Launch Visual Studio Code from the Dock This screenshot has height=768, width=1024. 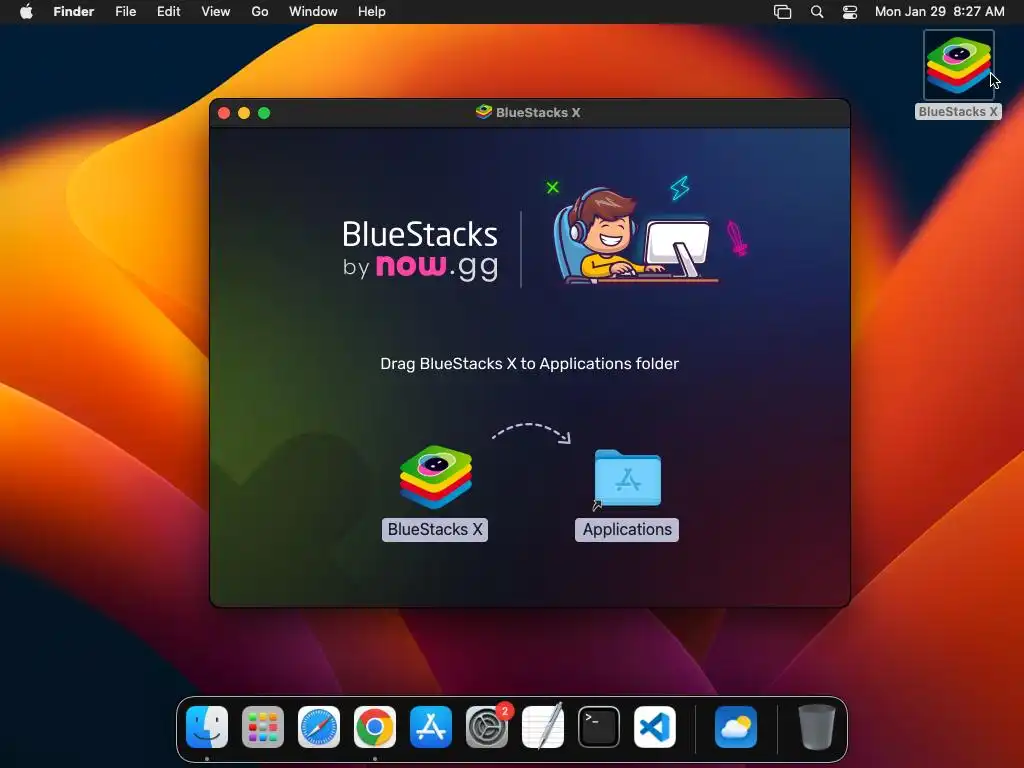coord(655,727)
